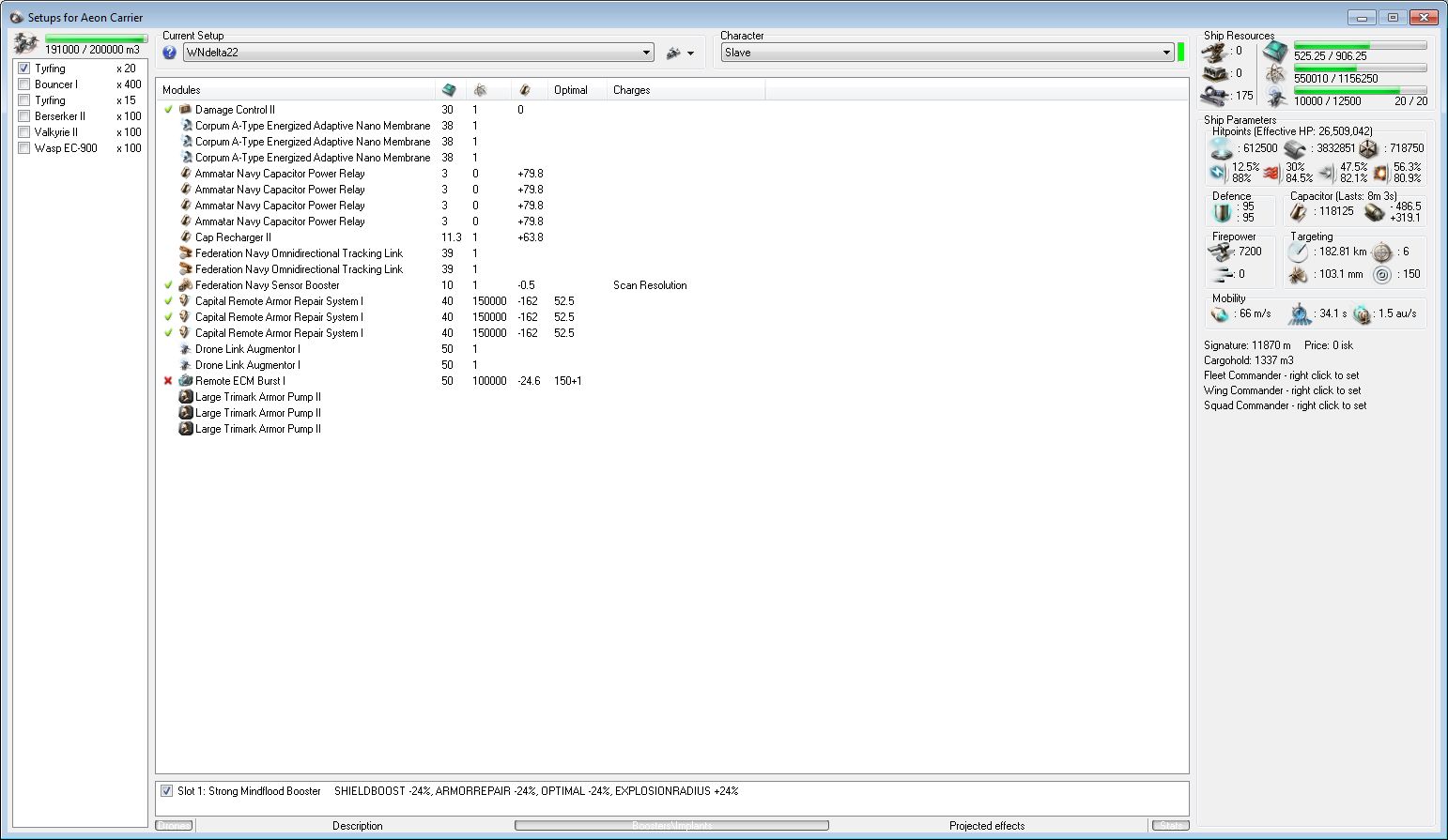Click the armor hitpoints icon
Image resolution: width=1448 pixels, height=840 pixels.
point(1295,148)
